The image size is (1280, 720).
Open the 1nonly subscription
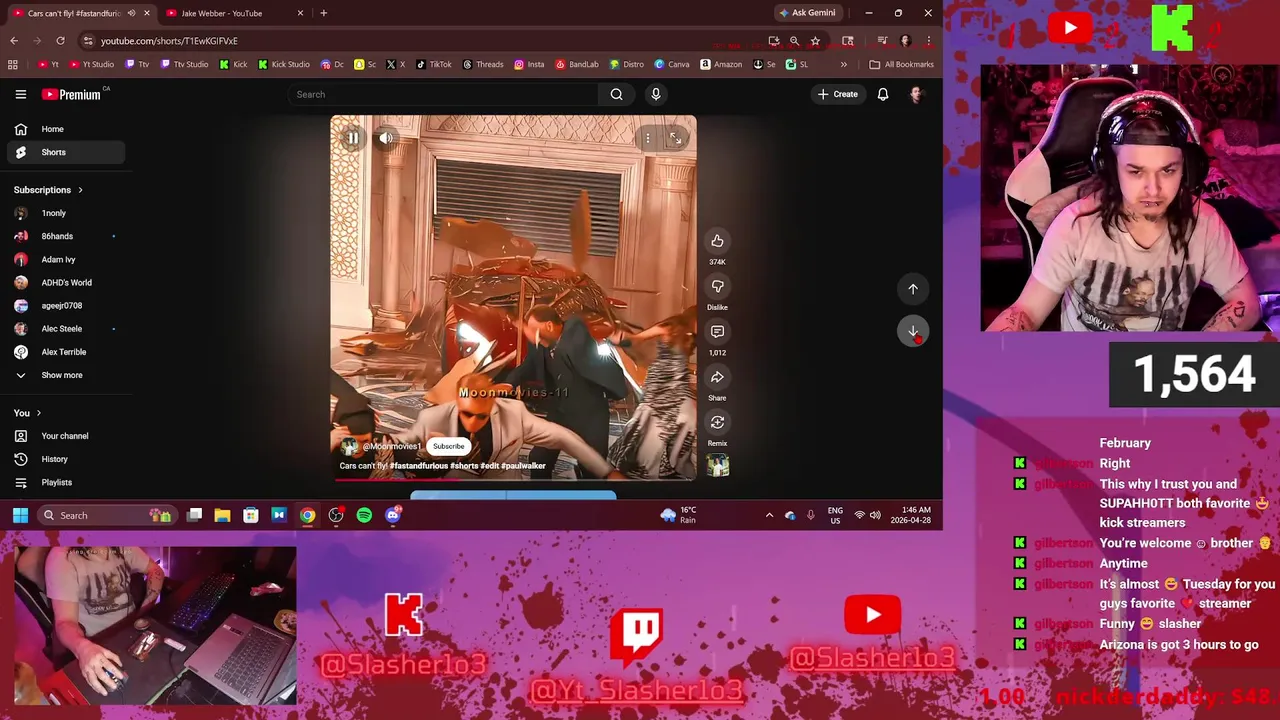tap(66, 213)
